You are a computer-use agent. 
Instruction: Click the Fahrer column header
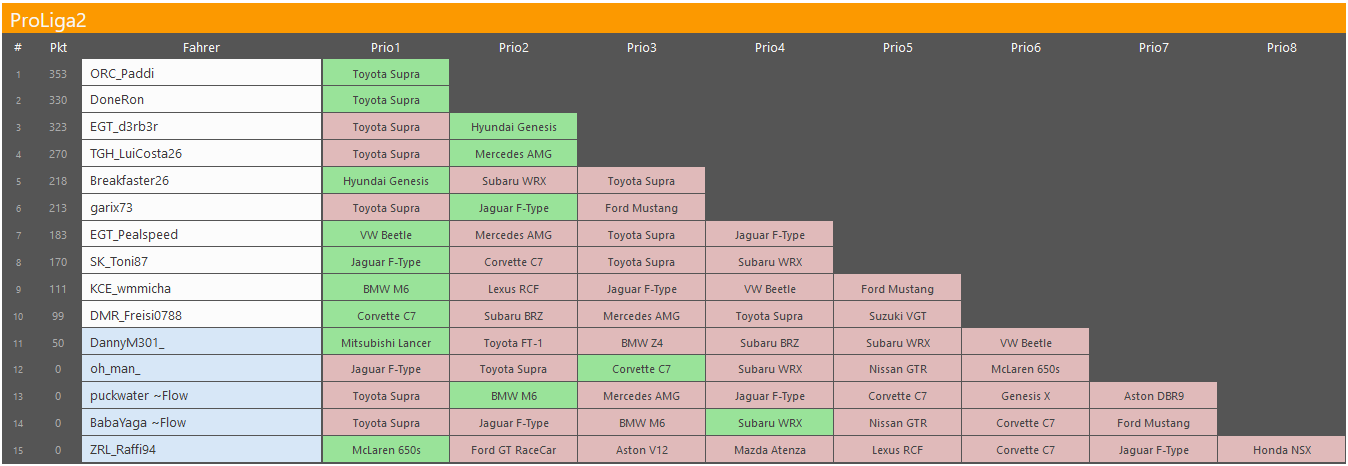(x=201, y=47)
